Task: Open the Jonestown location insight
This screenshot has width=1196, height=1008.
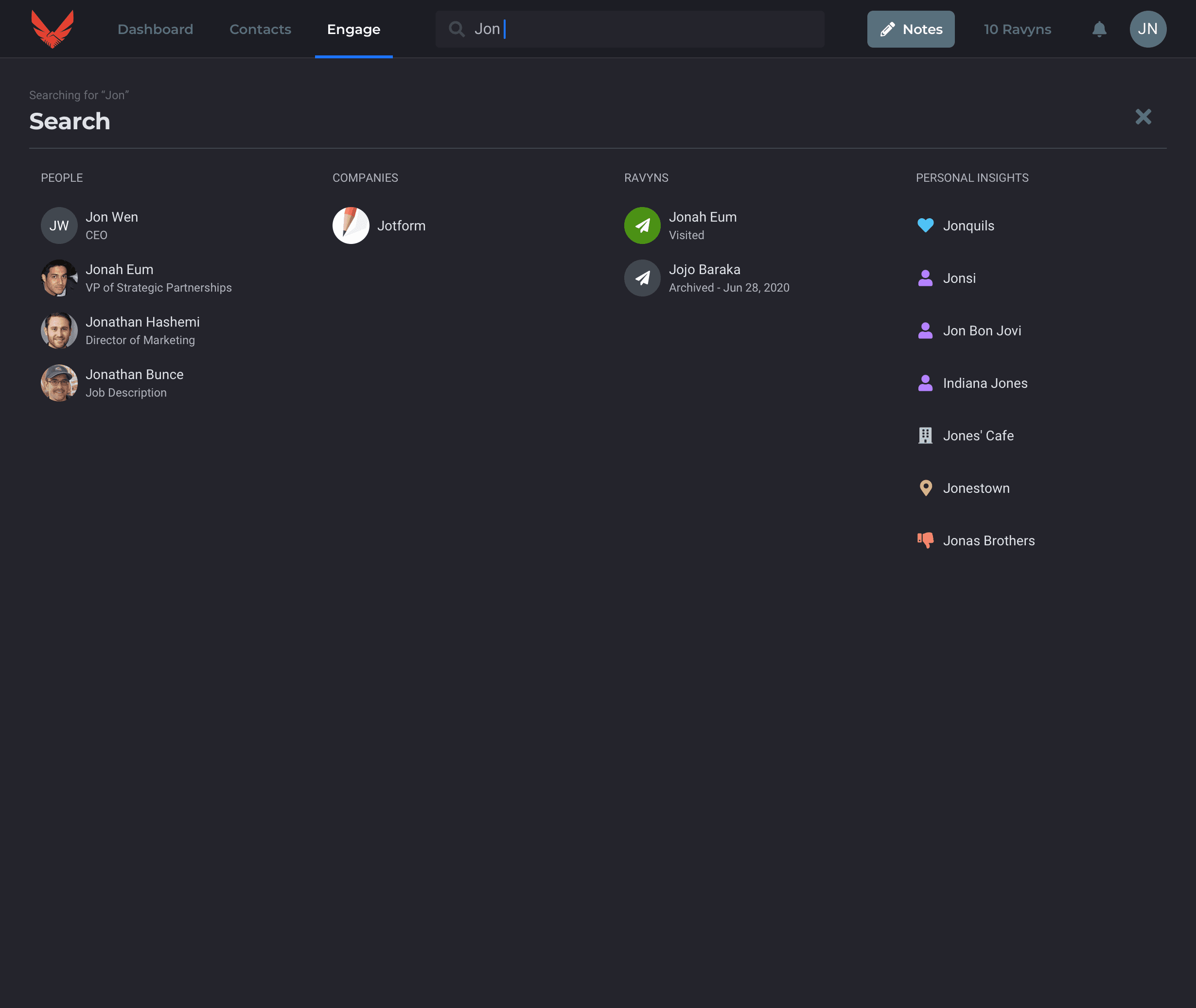Action: point(975,488)
